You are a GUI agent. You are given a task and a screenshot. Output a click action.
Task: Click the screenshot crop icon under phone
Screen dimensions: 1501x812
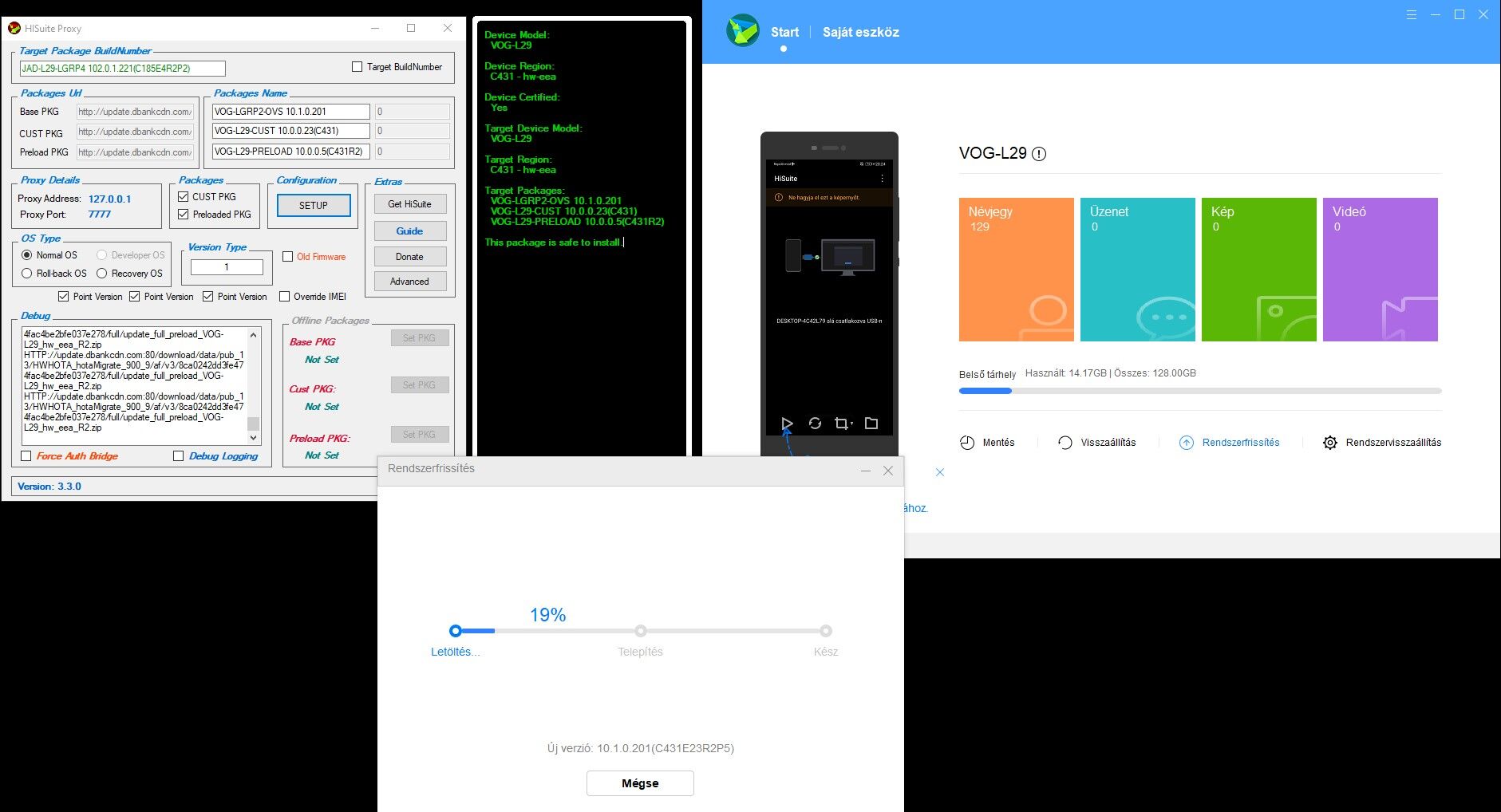(x=843, y=424)
